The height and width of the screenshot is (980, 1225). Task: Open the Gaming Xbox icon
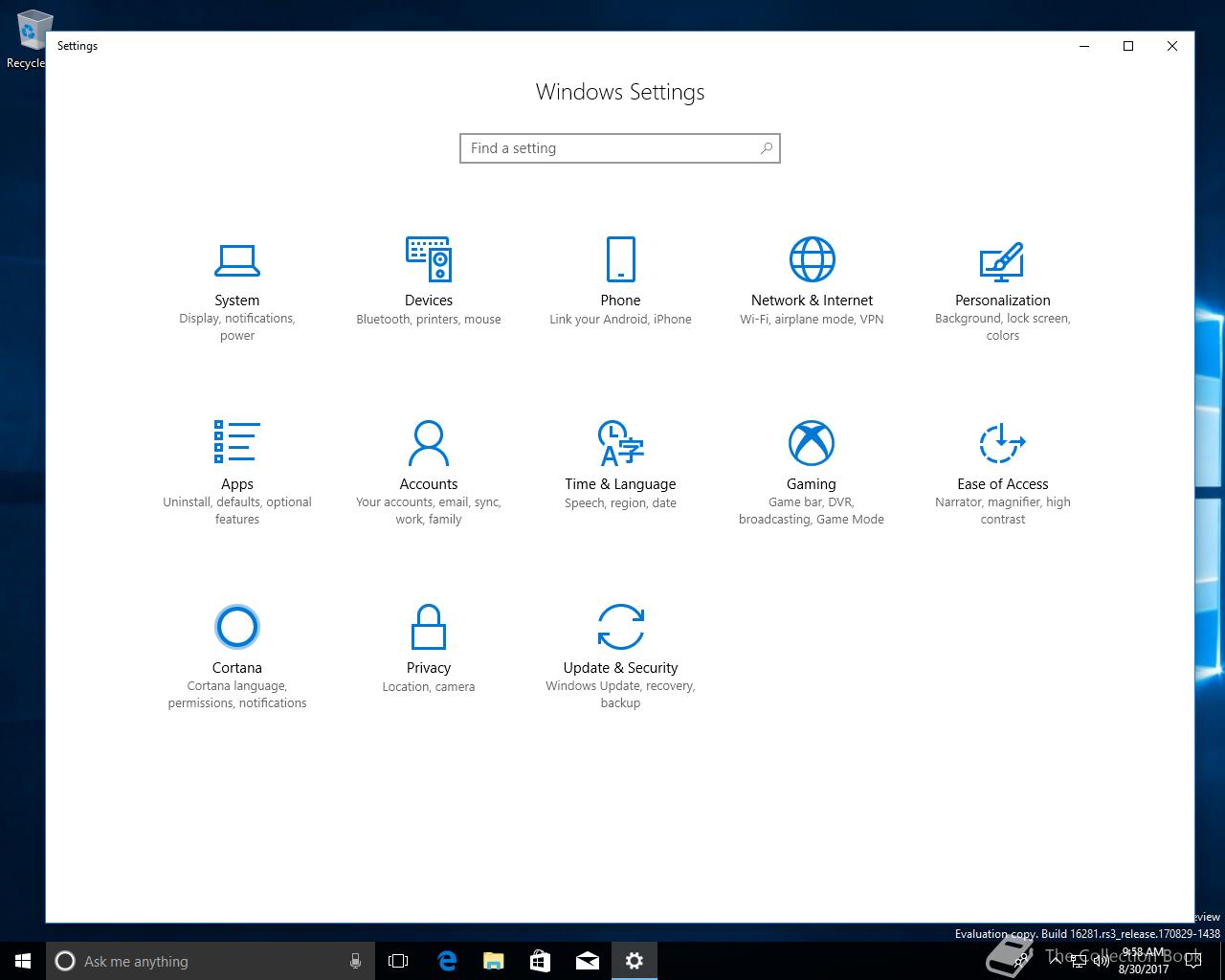[x=812, y=443]
